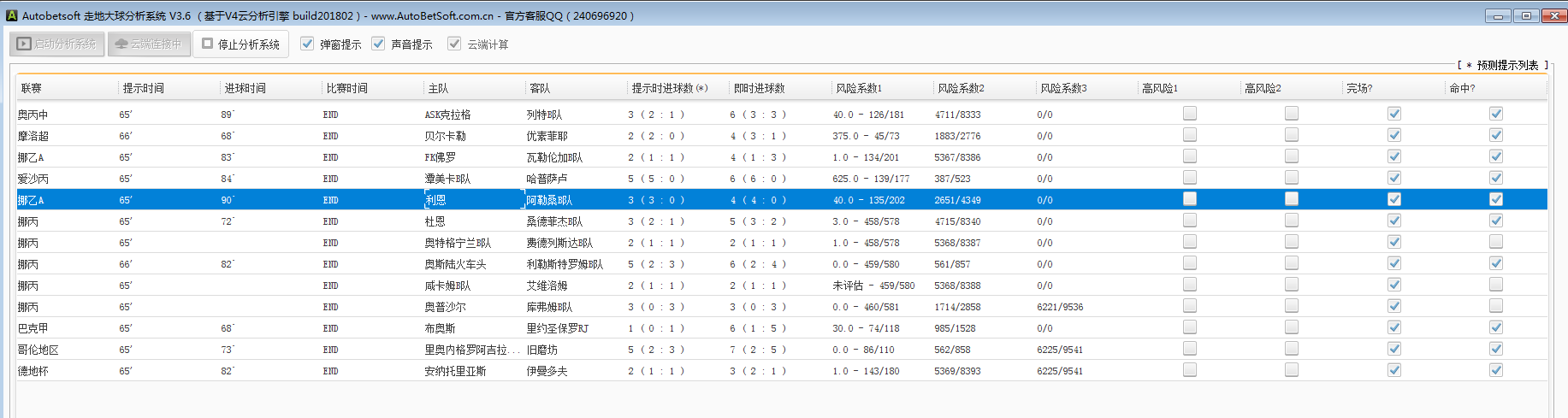This screenshot has width=1568, height=418.
Task: Click the Autobetsoft app icon in title bar
Action: [x=11, y=15]
